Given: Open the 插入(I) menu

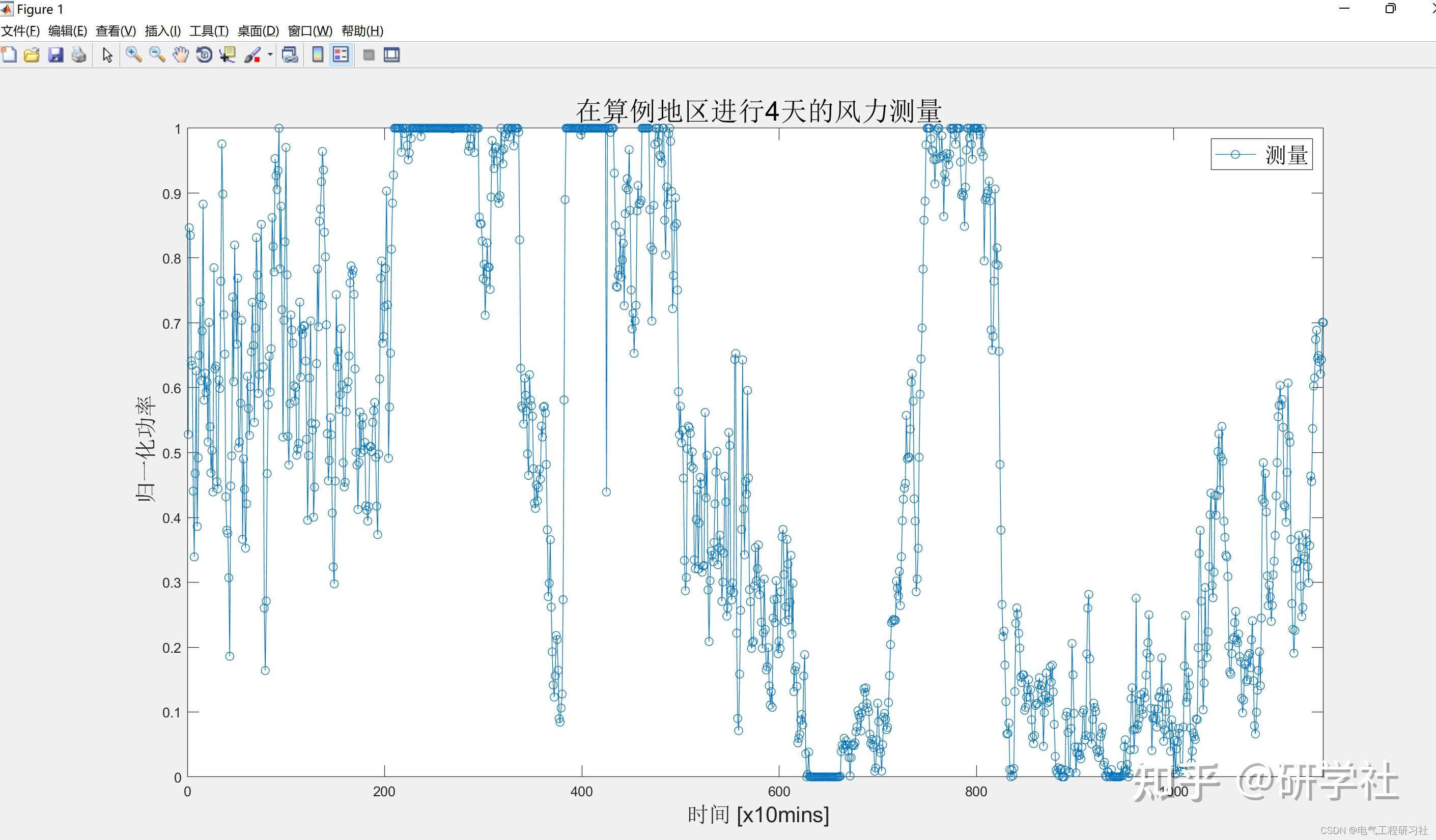Looking at the screenshot, I should (x=162, y=31).
